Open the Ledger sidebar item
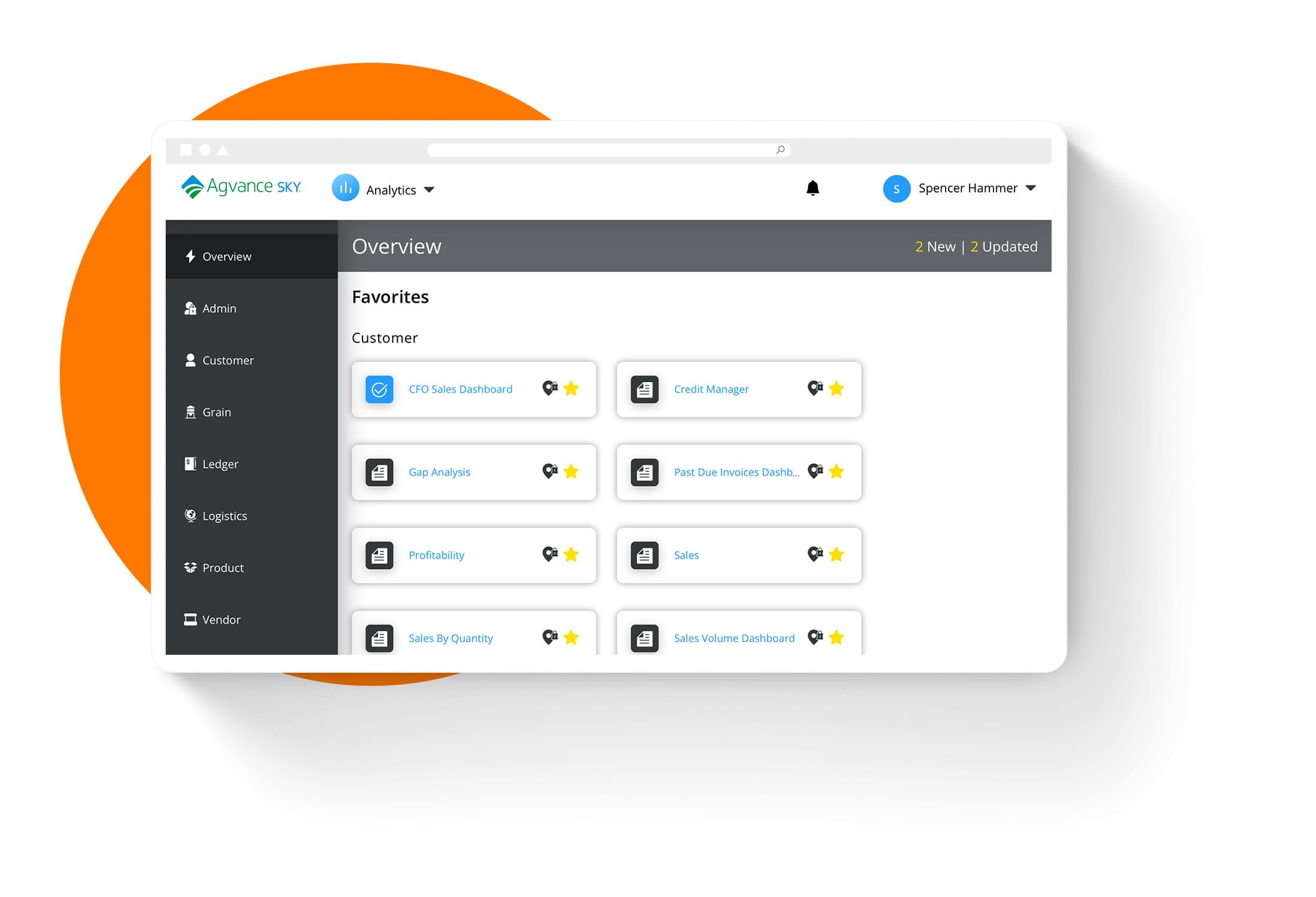The width and height of the screenshot is (1316, 897). 252,464
